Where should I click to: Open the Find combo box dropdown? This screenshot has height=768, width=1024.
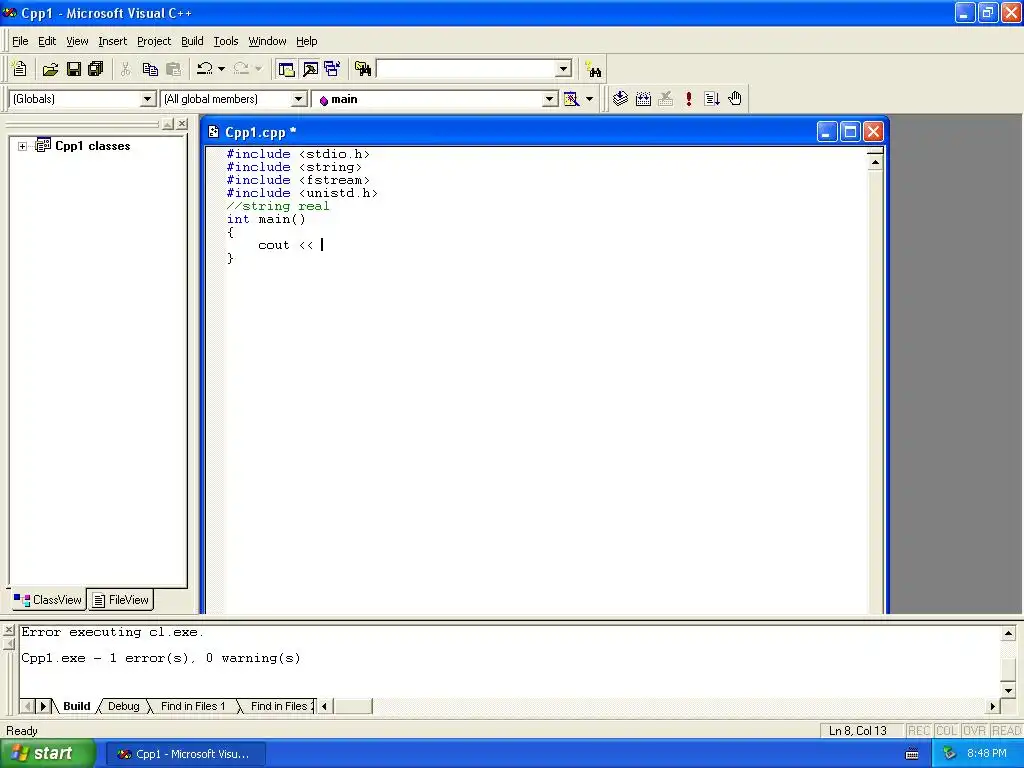tap(564, 69)
